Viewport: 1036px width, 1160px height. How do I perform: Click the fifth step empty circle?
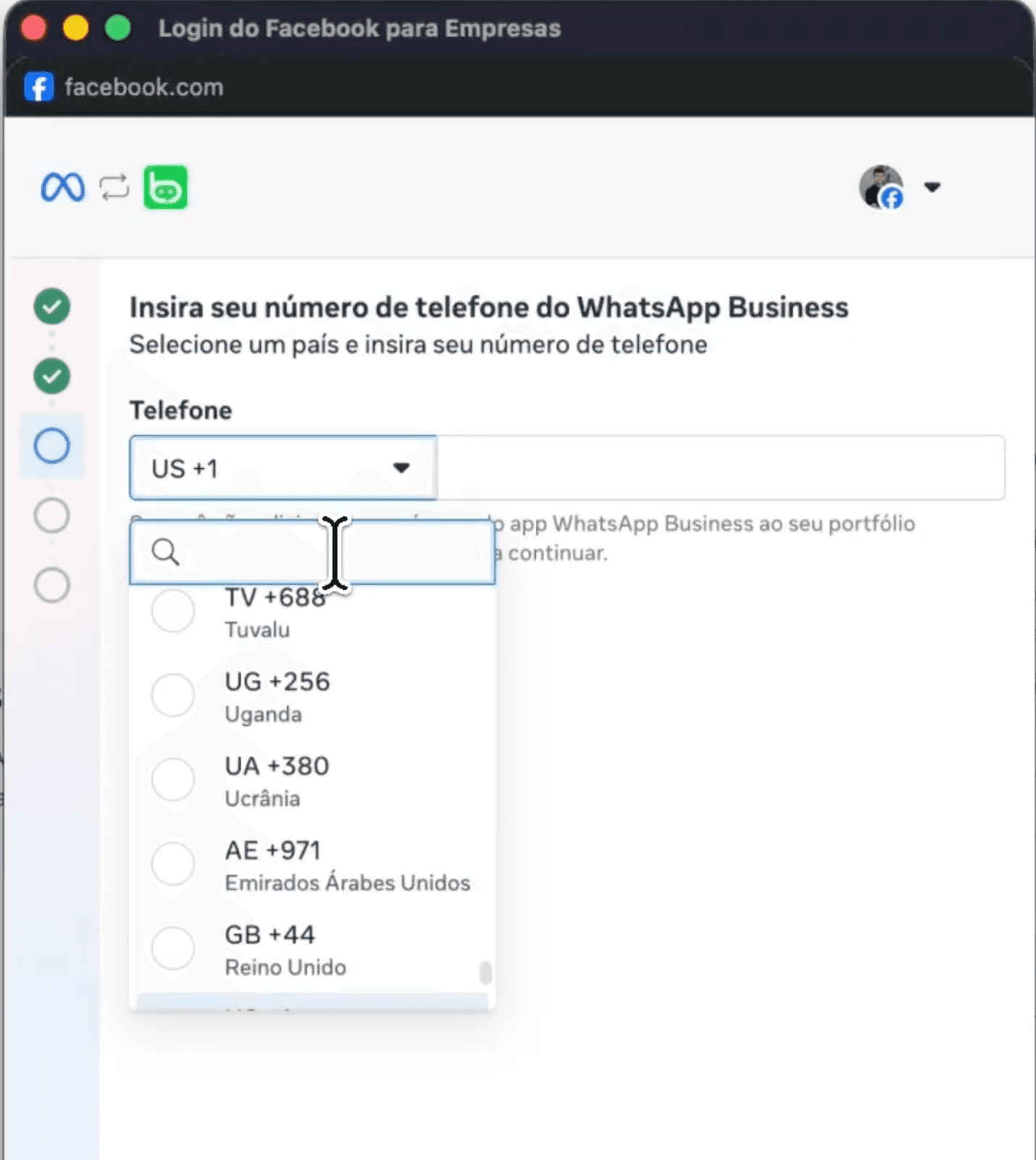52,585
